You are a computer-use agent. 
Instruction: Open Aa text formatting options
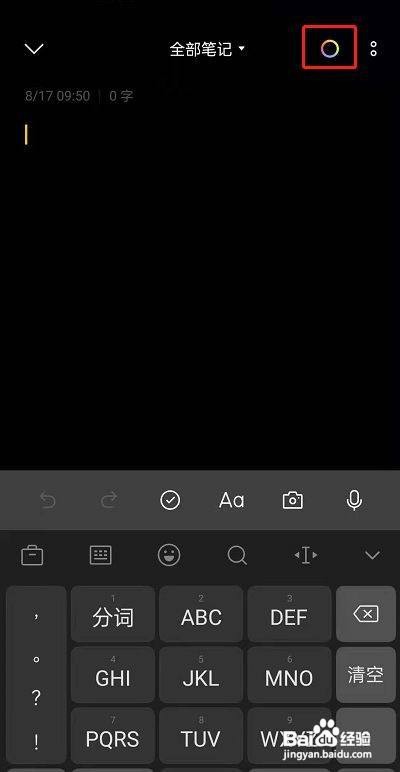pos(232,500)
